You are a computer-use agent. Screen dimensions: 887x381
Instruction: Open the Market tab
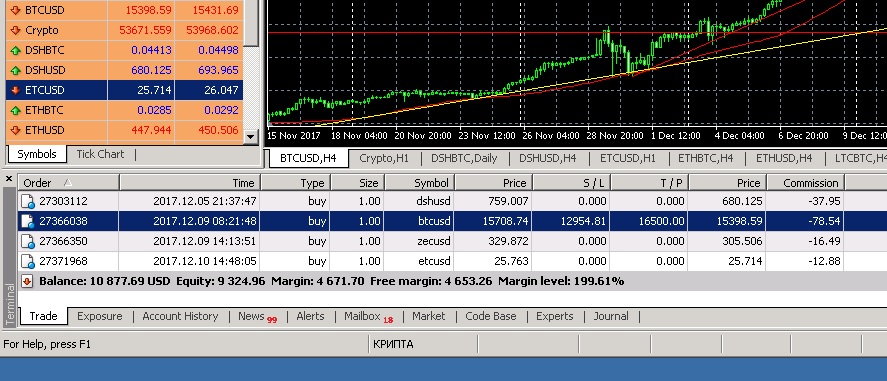click(428, 316)
